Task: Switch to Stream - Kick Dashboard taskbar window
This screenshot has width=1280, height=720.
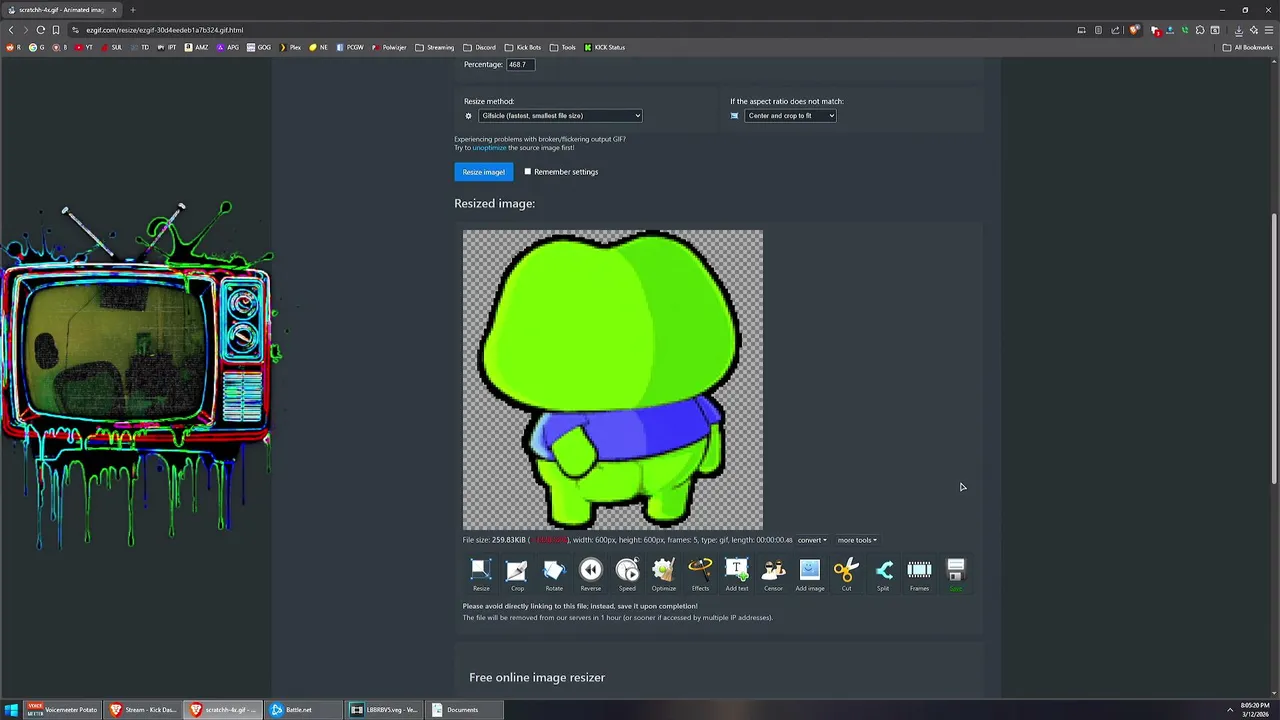Action: tap(143, 710)
